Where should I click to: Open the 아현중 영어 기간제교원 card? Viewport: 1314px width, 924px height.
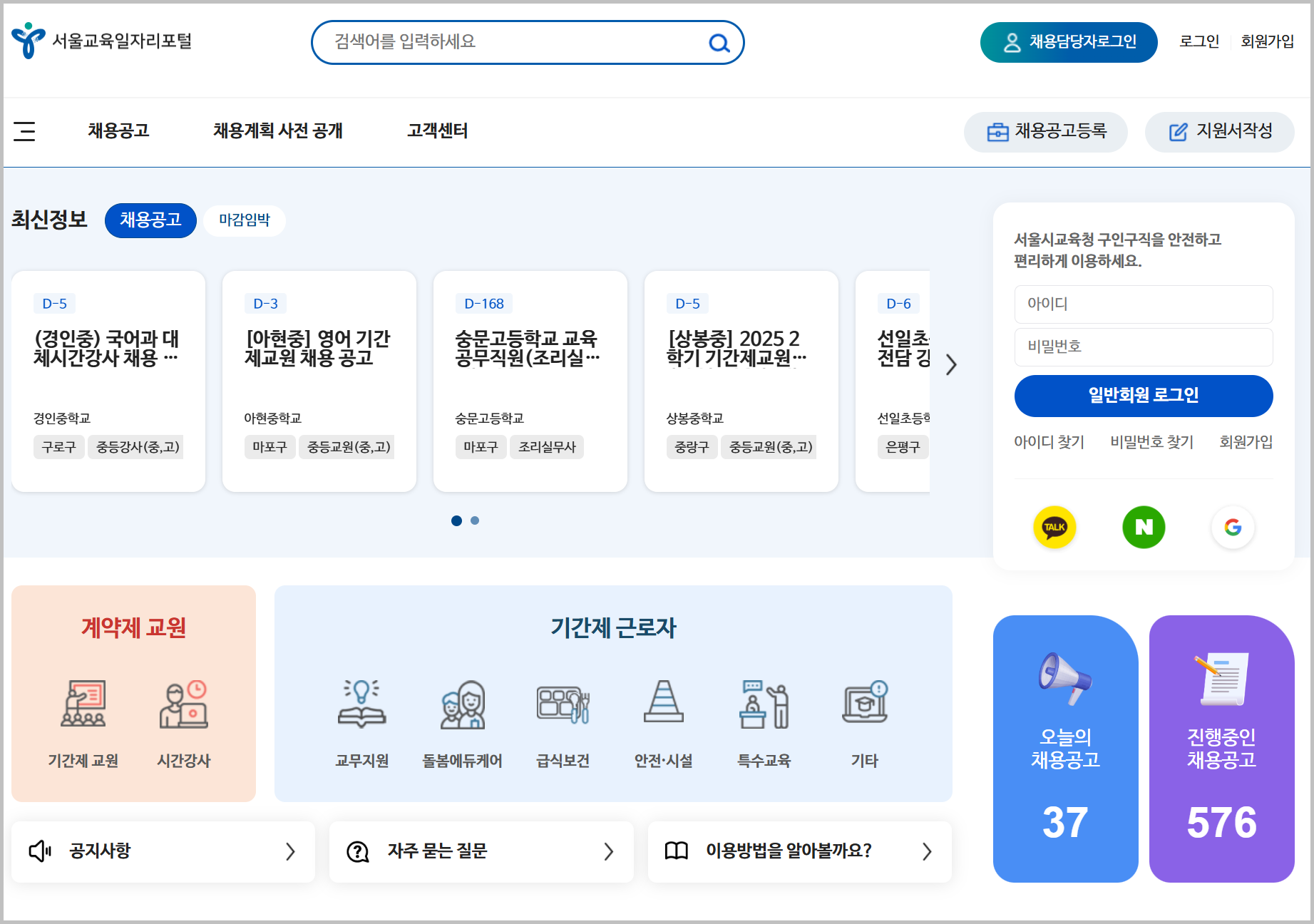[319, 381]
